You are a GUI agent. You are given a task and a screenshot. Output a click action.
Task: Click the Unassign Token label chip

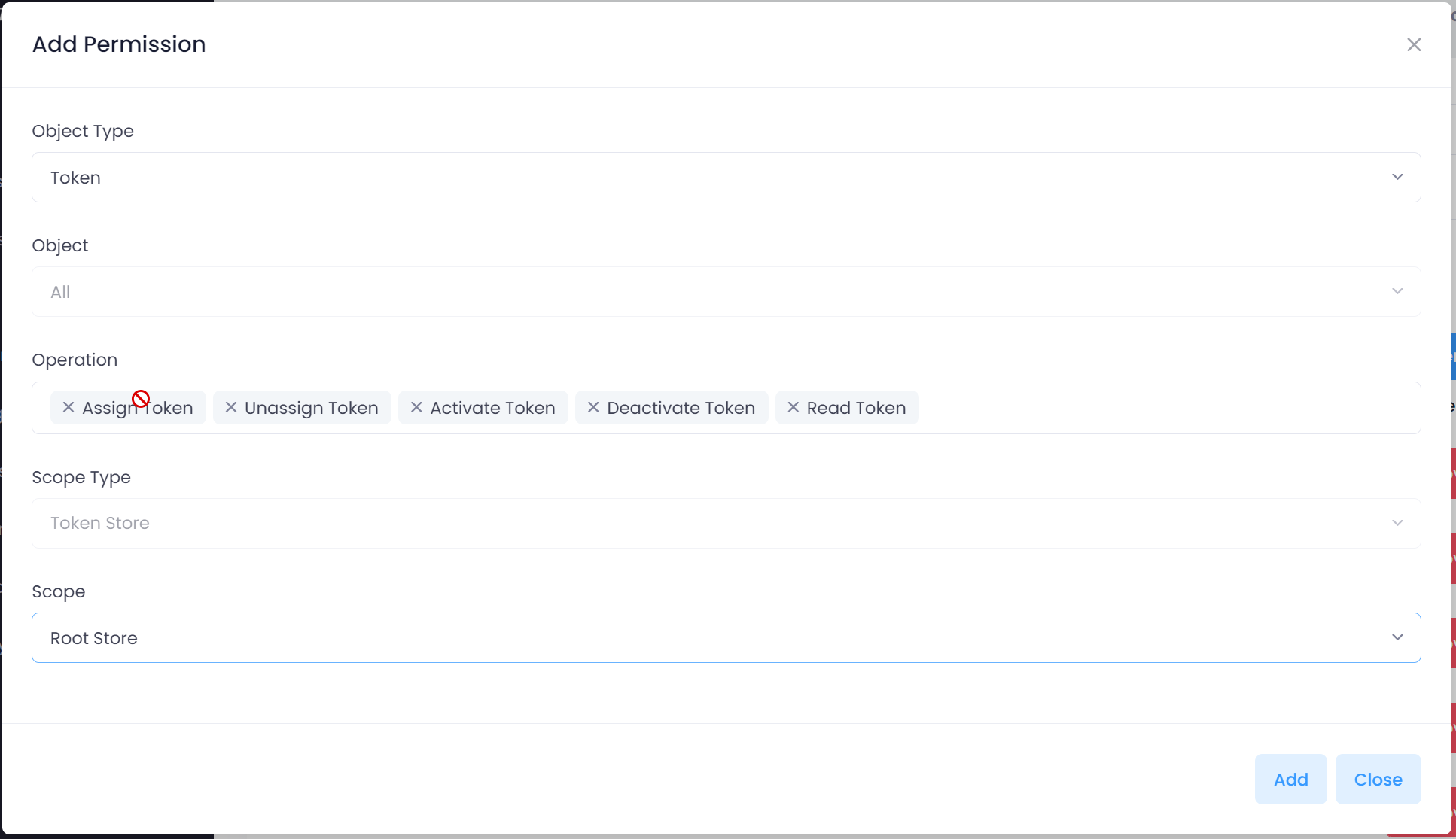pos(311,408)
